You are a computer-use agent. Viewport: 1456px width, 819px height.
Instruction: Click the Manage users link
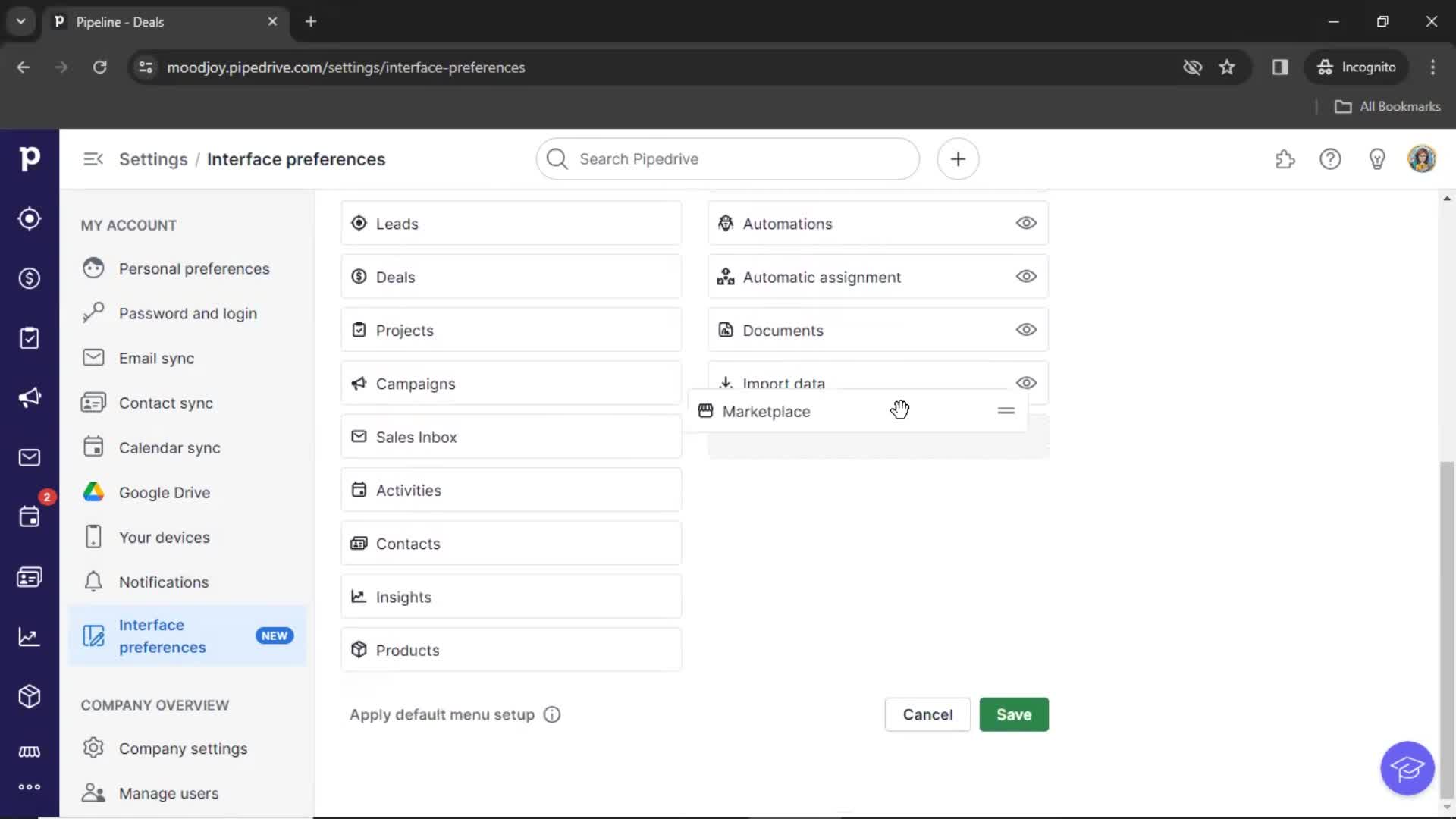point(168,793)
